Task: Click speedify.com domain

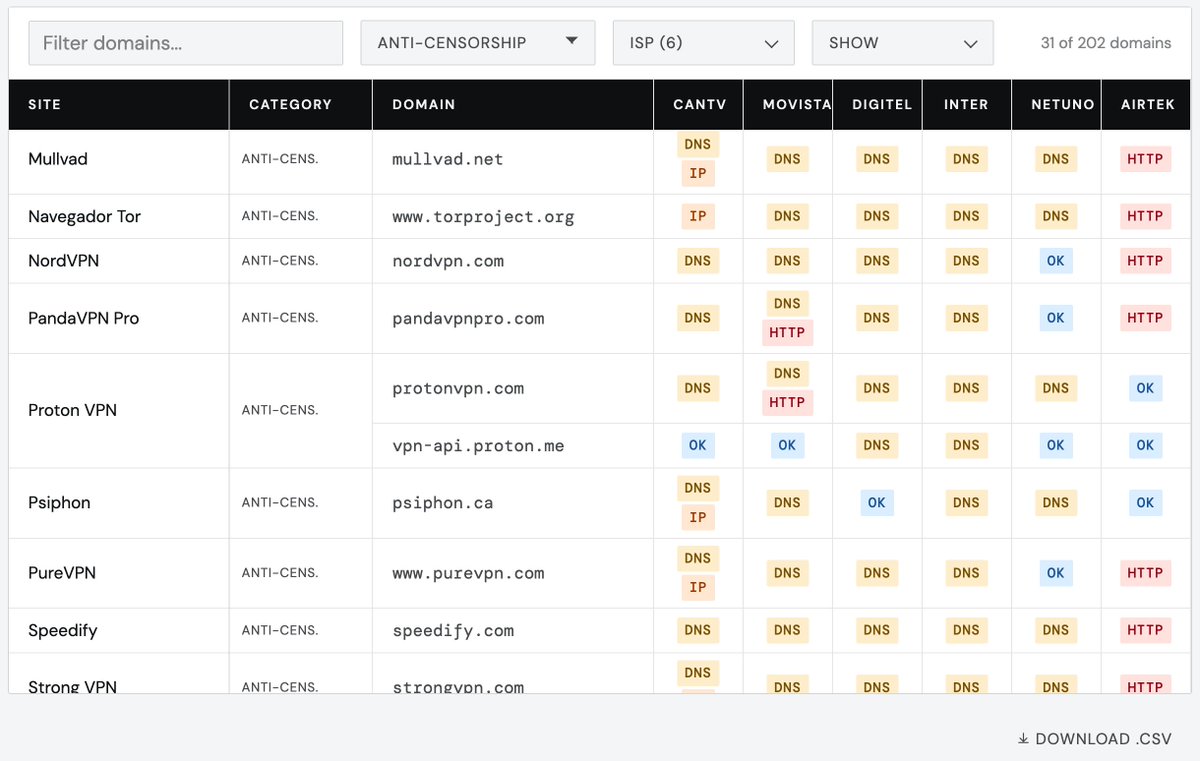Action: (x=453, y=631)
